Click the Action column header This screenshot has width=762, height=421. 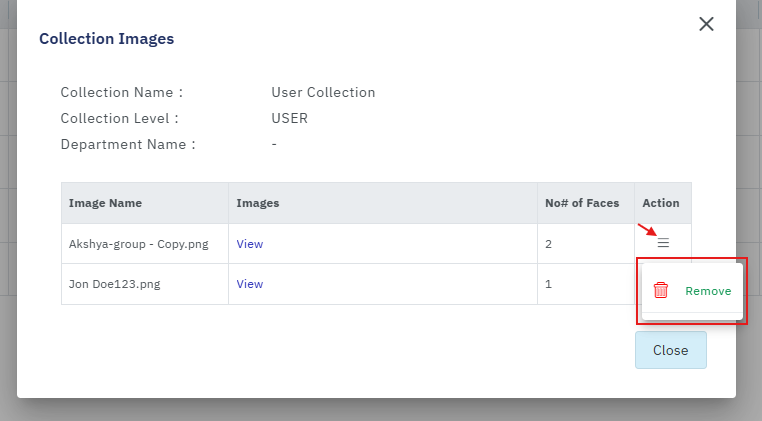click(661, 203)
